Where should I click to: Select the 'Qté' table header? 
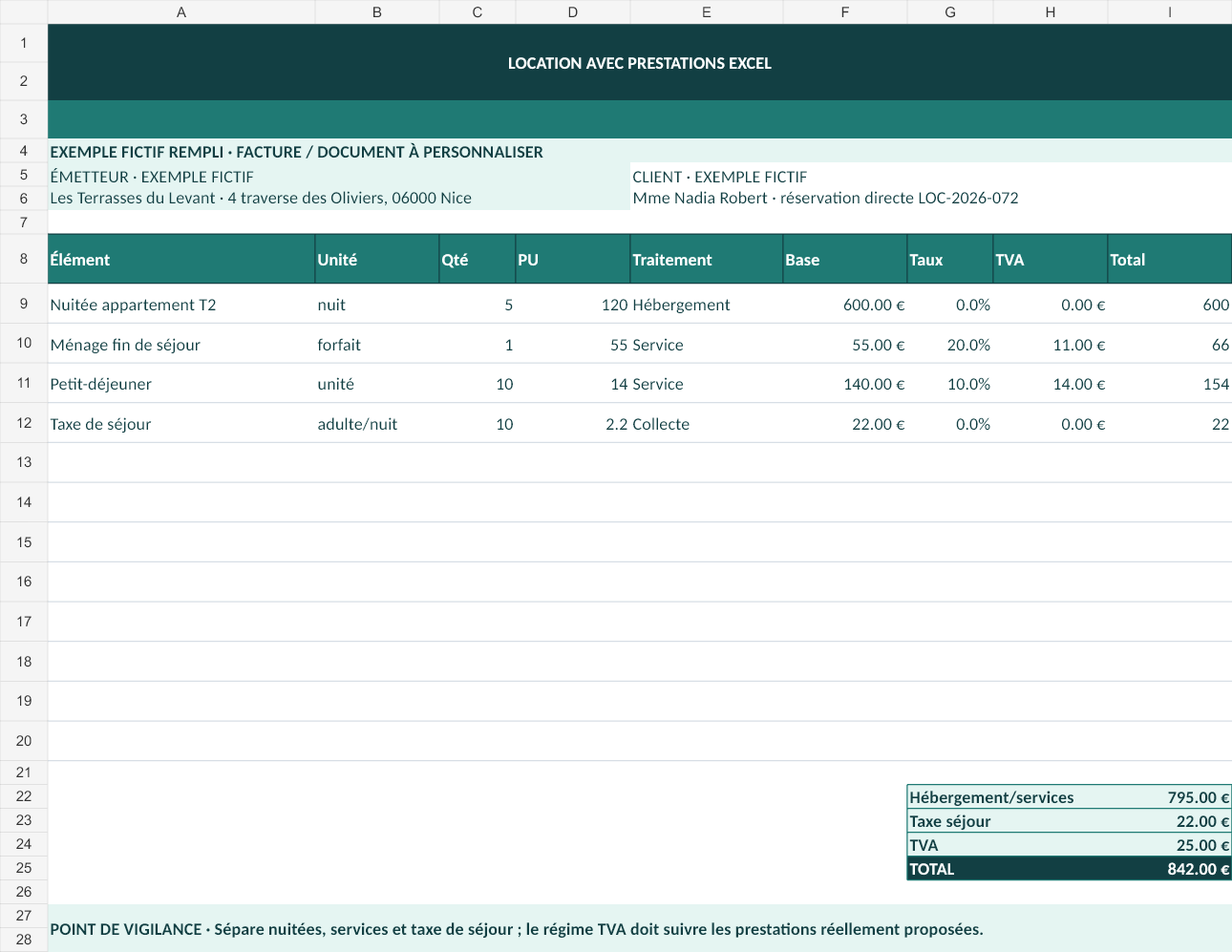click(x=478, y=259)
